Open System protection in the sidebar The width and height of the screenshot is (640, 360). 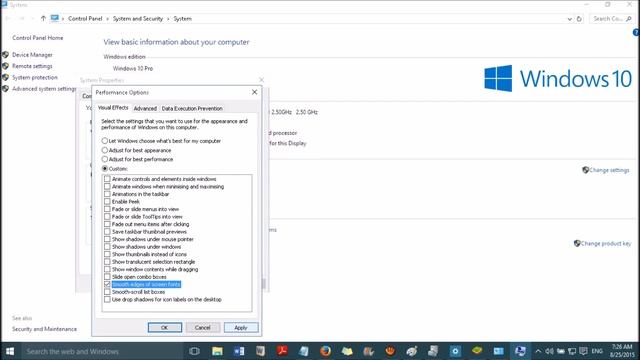pos(35,78)
